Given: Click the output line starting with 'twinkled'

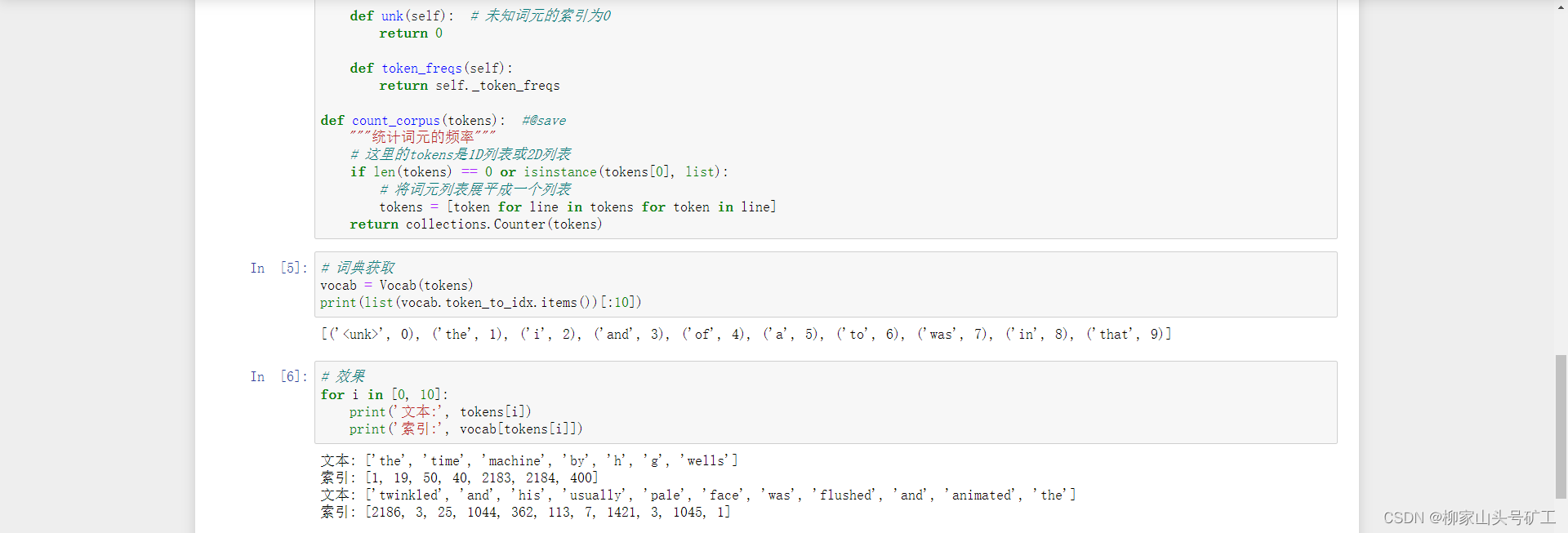Looking at the screenshot, I should [698, 495].
